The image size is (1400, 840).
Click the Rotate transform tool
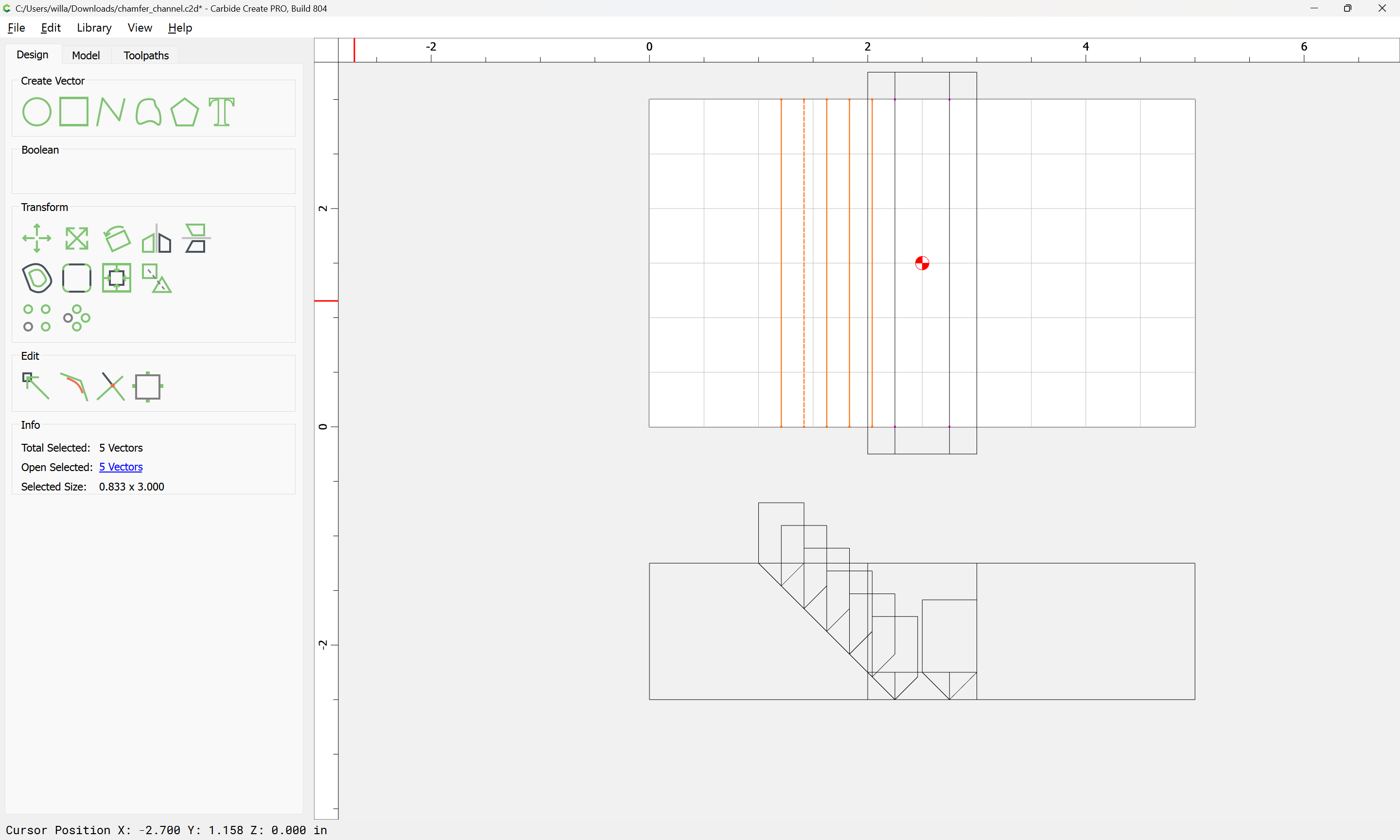click(117, 238)
